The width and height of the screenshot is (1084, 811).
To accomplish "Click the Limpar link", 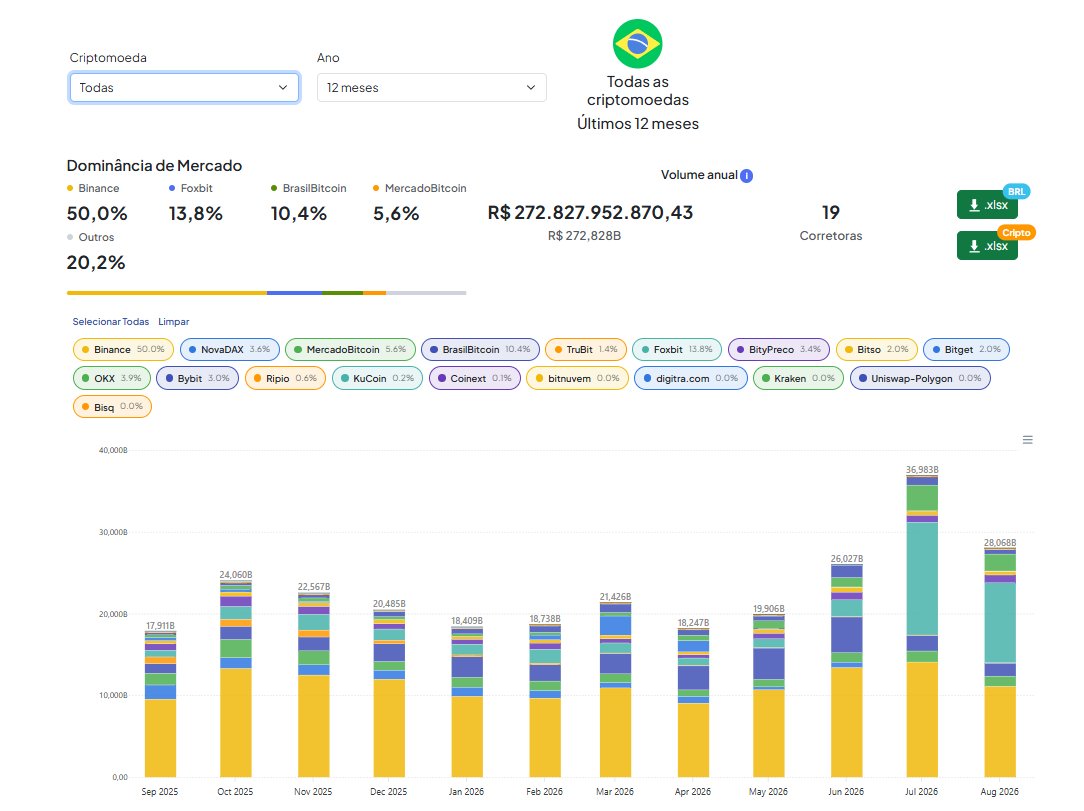I will pyautogui.click(x=174, y=321).
